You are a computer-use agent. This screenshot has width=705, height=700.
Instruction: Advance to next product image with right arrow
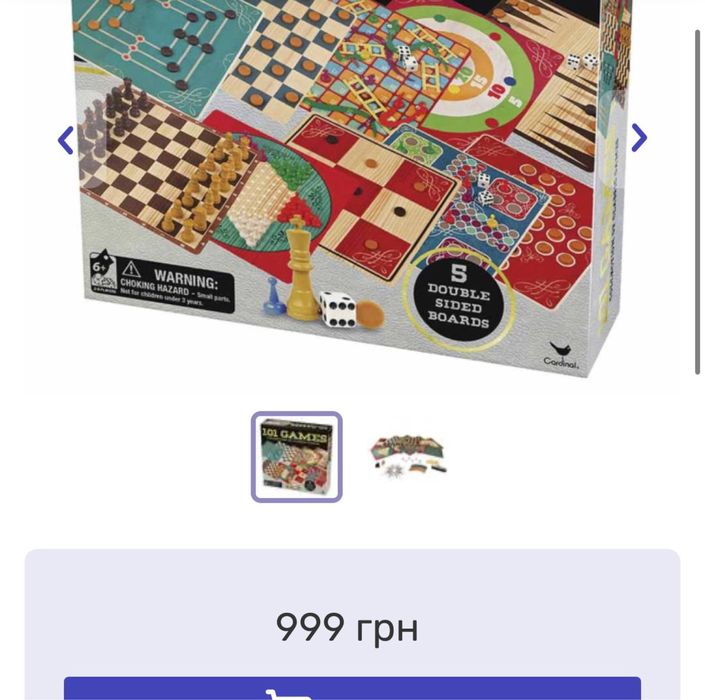pos(639,138)
